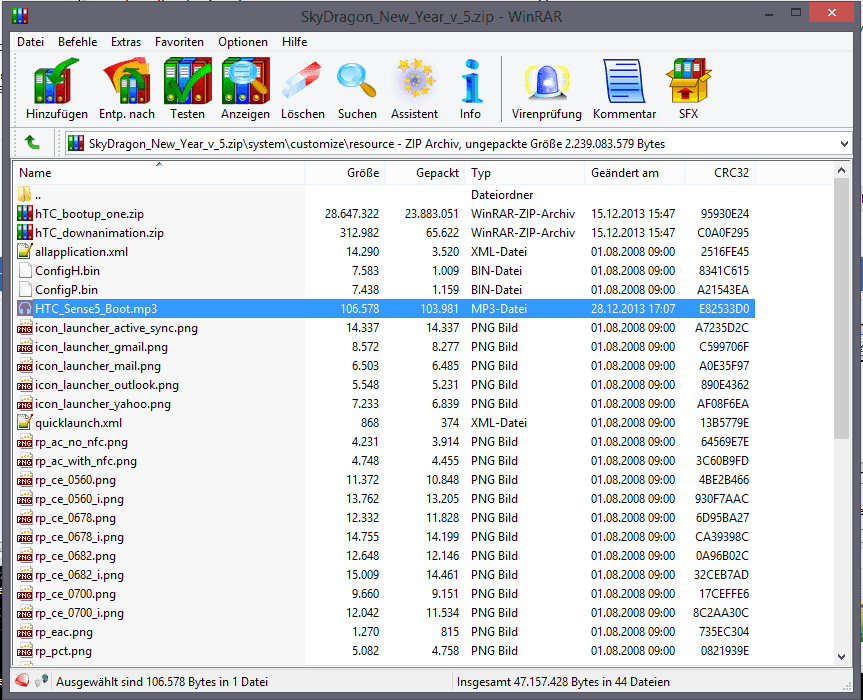Image resolution: width=863 pixels, height=700 pixels.
Task: Open the Anzeigen view file tool
Action: tap(245, 89)
